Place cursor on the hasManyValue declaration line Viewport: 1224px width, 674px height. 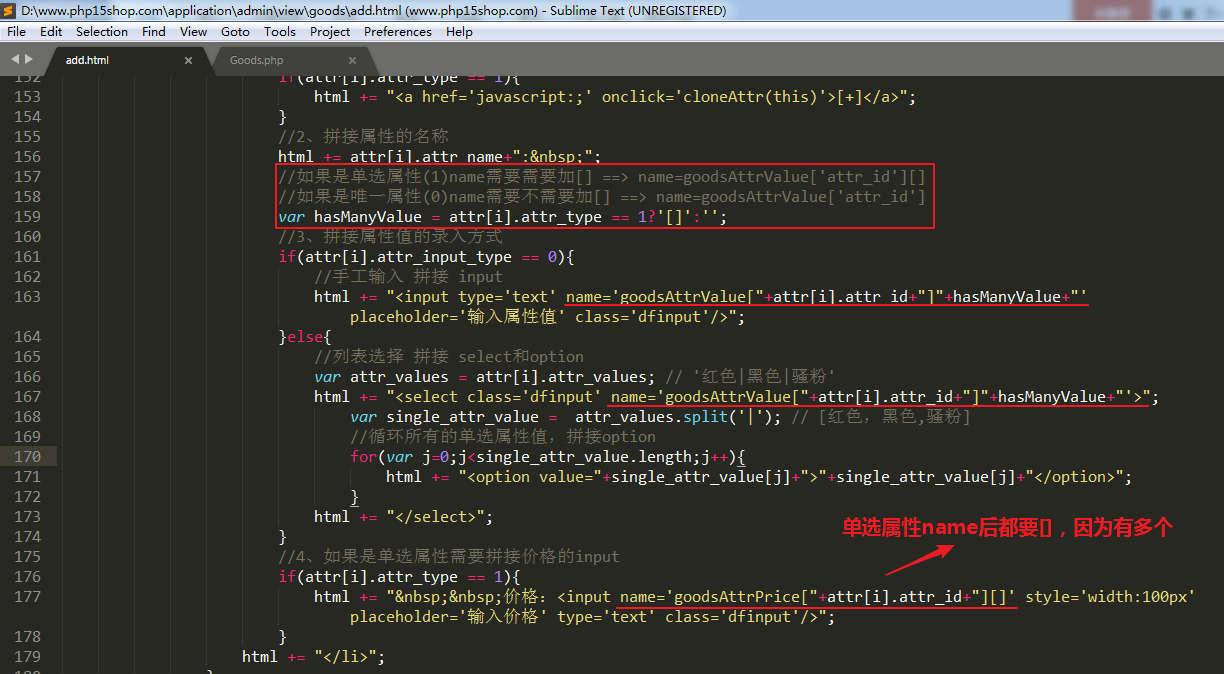[500, 217]
